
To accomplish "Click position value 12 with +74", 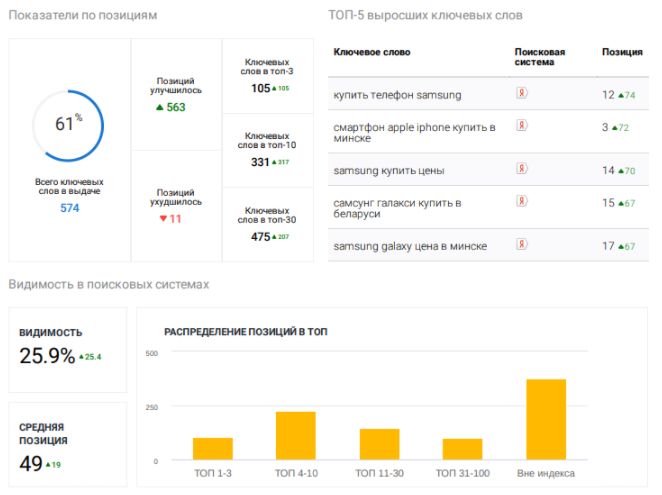I will coord(619,95).
